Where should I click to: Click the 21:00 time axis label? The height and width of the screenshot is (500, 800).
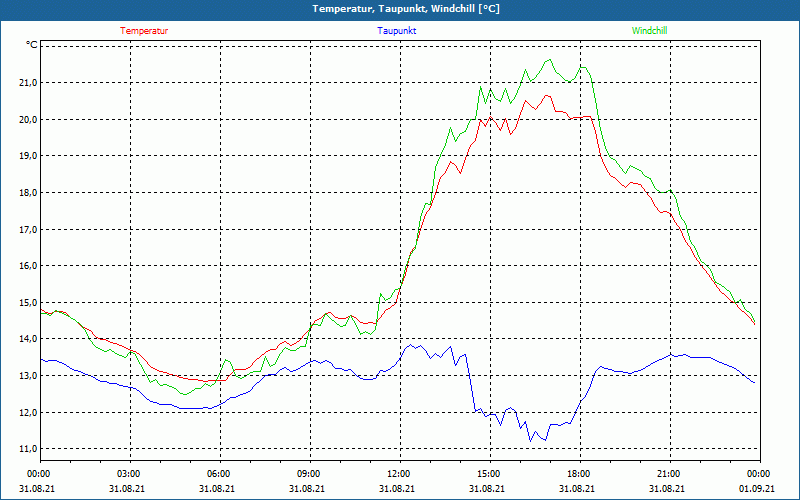click(669, 474)
